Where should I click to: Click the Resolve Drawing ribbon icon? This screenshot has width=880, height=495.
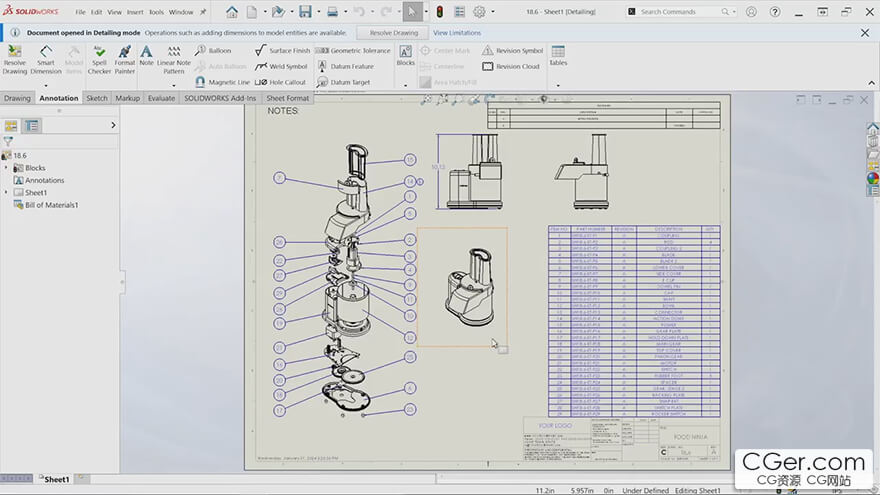pyautogui.click(x=15, y=59)
